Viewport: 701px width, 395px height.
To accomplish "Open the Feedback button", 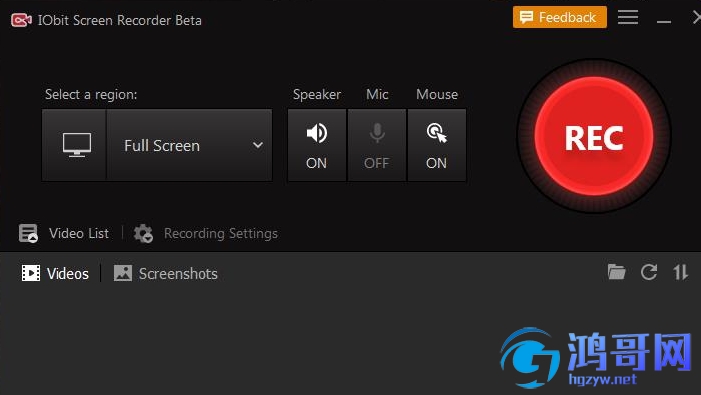I will pyautogui.click(x=560, y=17).
